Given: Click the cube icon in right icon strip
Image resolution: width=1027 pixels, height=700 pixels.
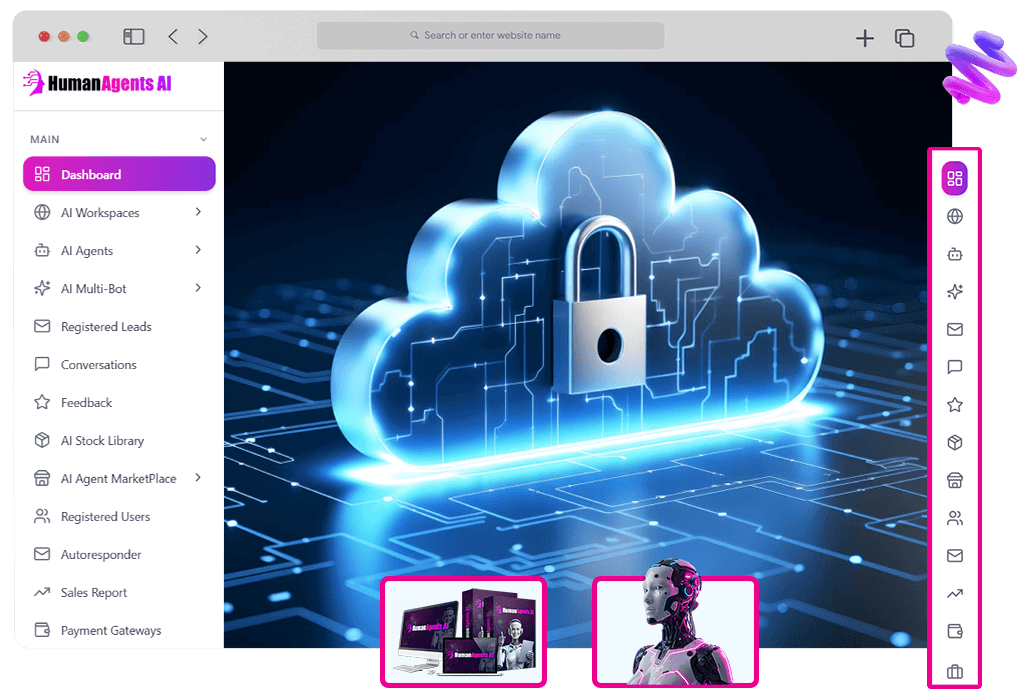Looking at the screenshot, I should pyautogui.click(x=954, y=443).
